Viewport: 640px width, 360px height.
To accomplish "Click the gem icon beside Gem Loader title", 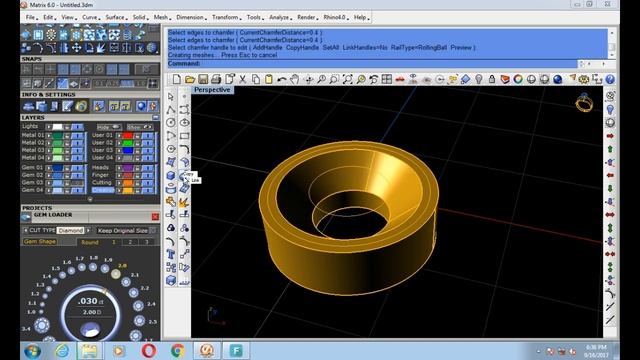I will (x=26, y=217).
